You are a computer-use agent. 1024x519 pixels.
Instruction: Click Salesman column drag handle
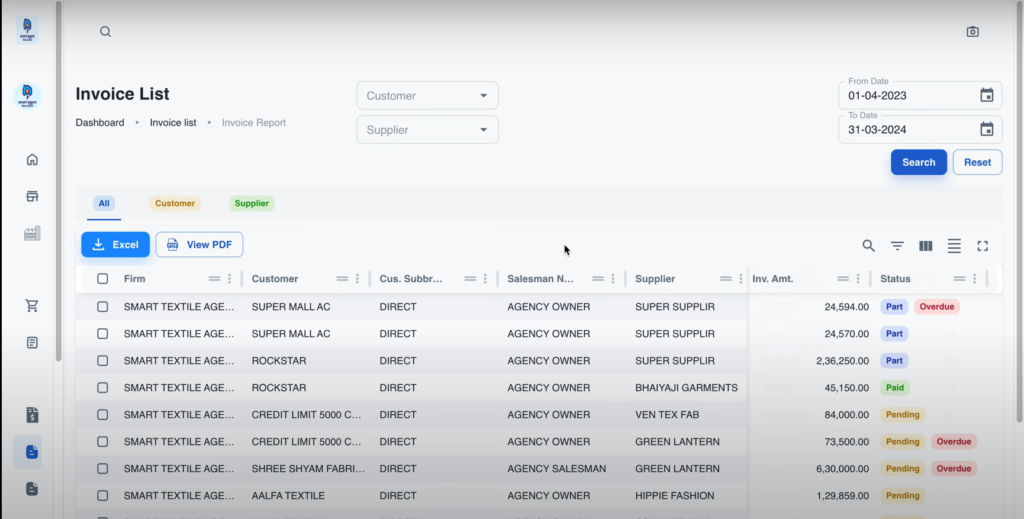click(598, 279)
